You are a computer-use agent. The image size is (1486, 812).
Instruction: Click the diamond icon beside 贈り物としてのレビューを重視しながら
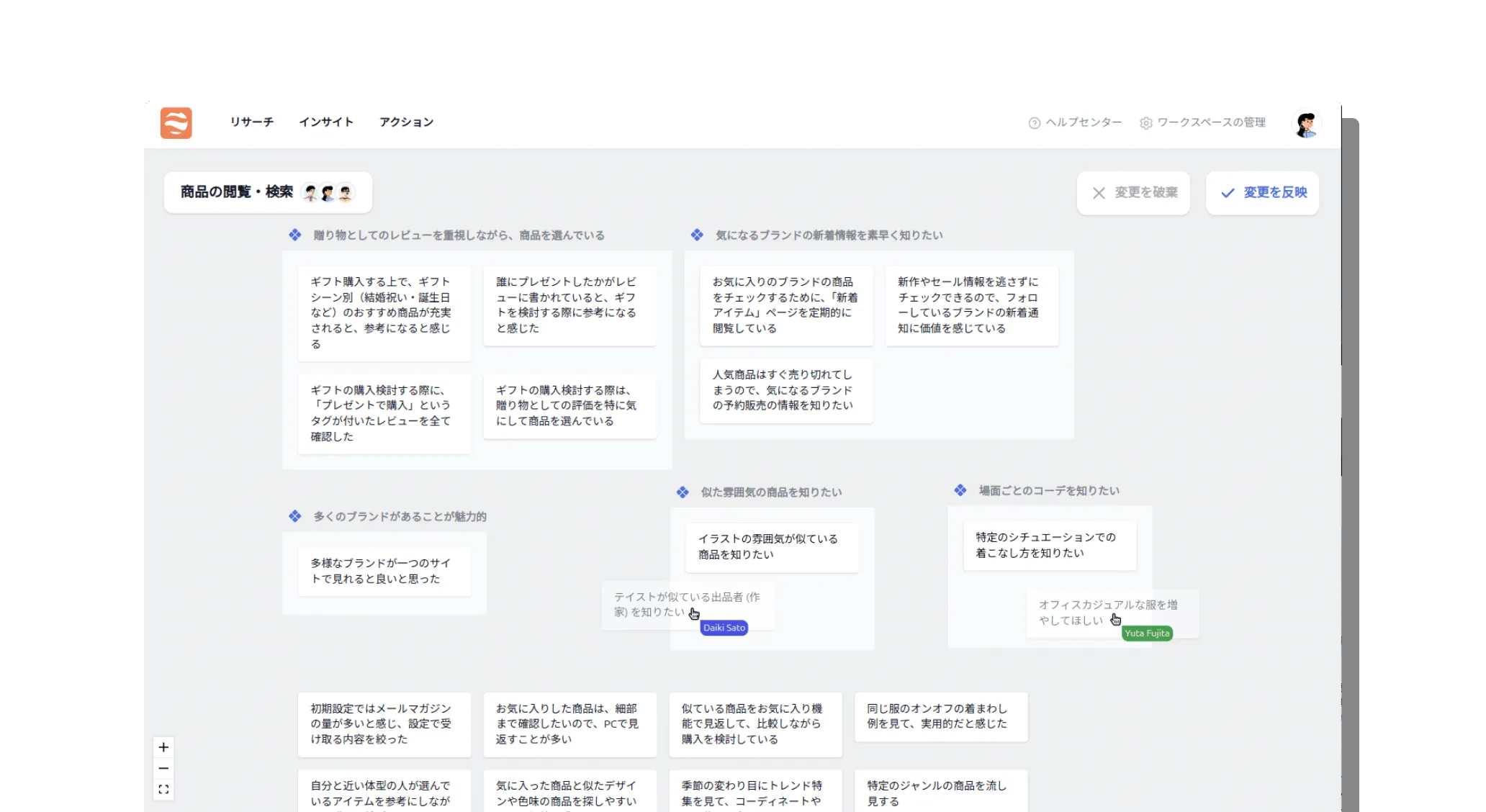pos(295,235)
